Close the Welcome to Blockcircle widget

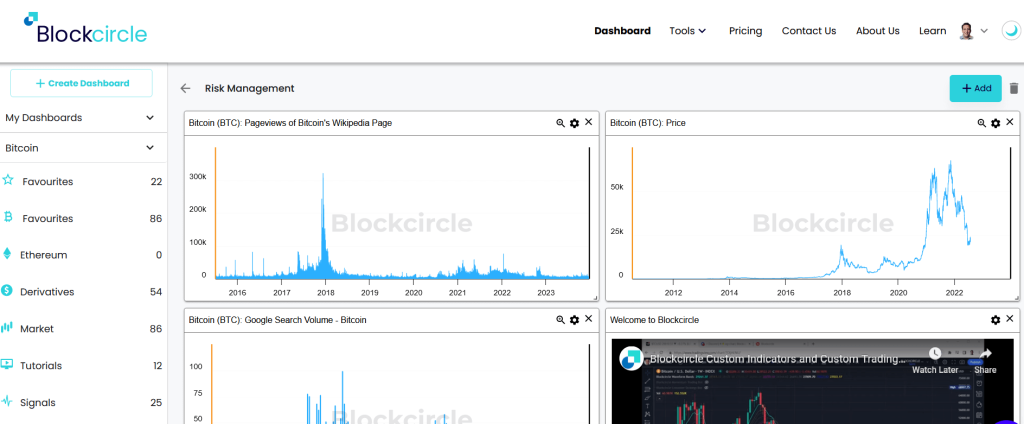point(1010,319)
